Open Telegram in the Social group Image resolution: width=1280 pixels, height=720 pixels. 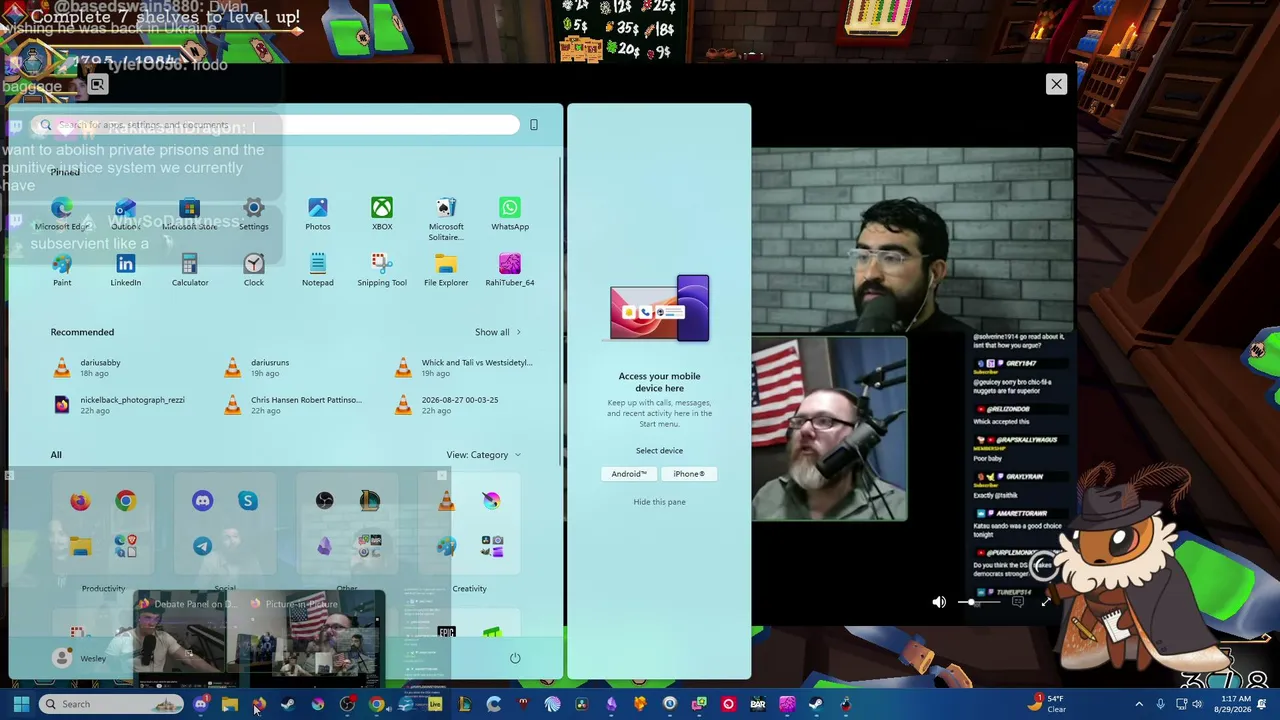[203, 546]
